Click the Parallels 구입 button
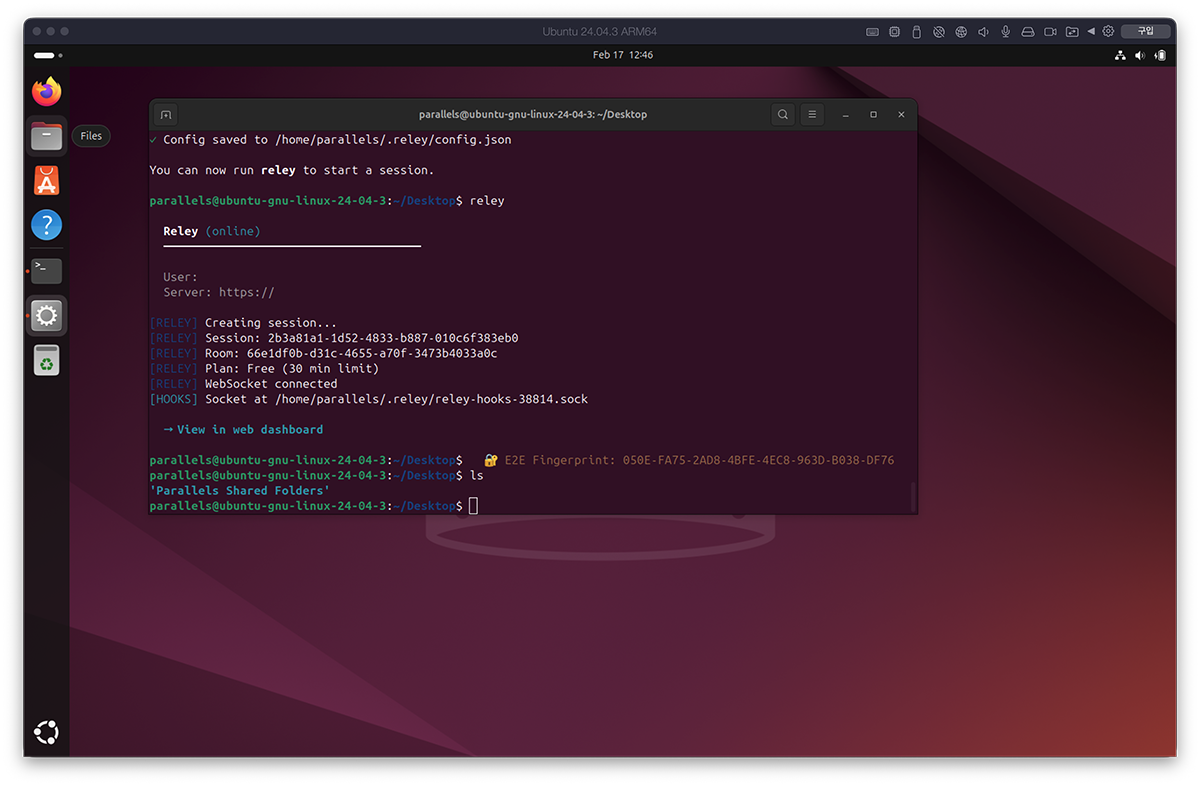This screenshot has width=1200, height=786. (1145, 31)
